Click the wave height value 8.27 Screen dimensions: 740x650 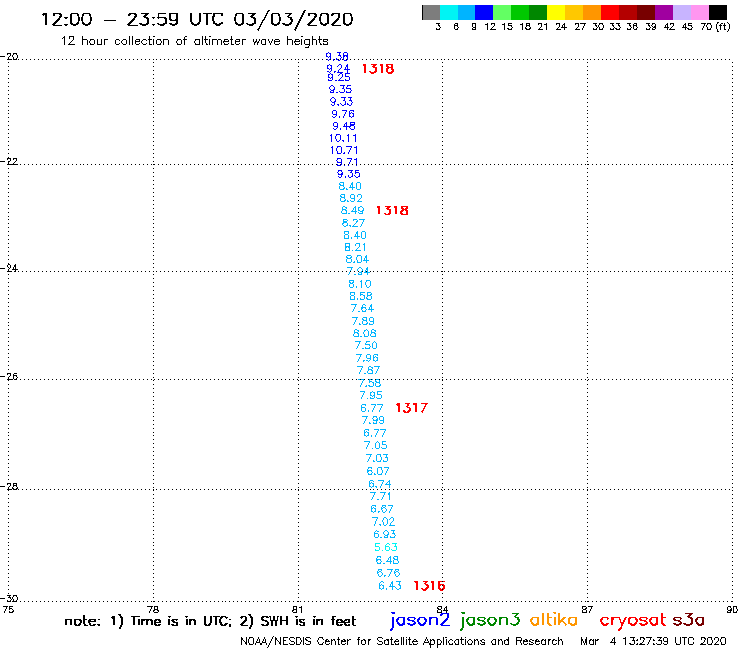(353, 223)
